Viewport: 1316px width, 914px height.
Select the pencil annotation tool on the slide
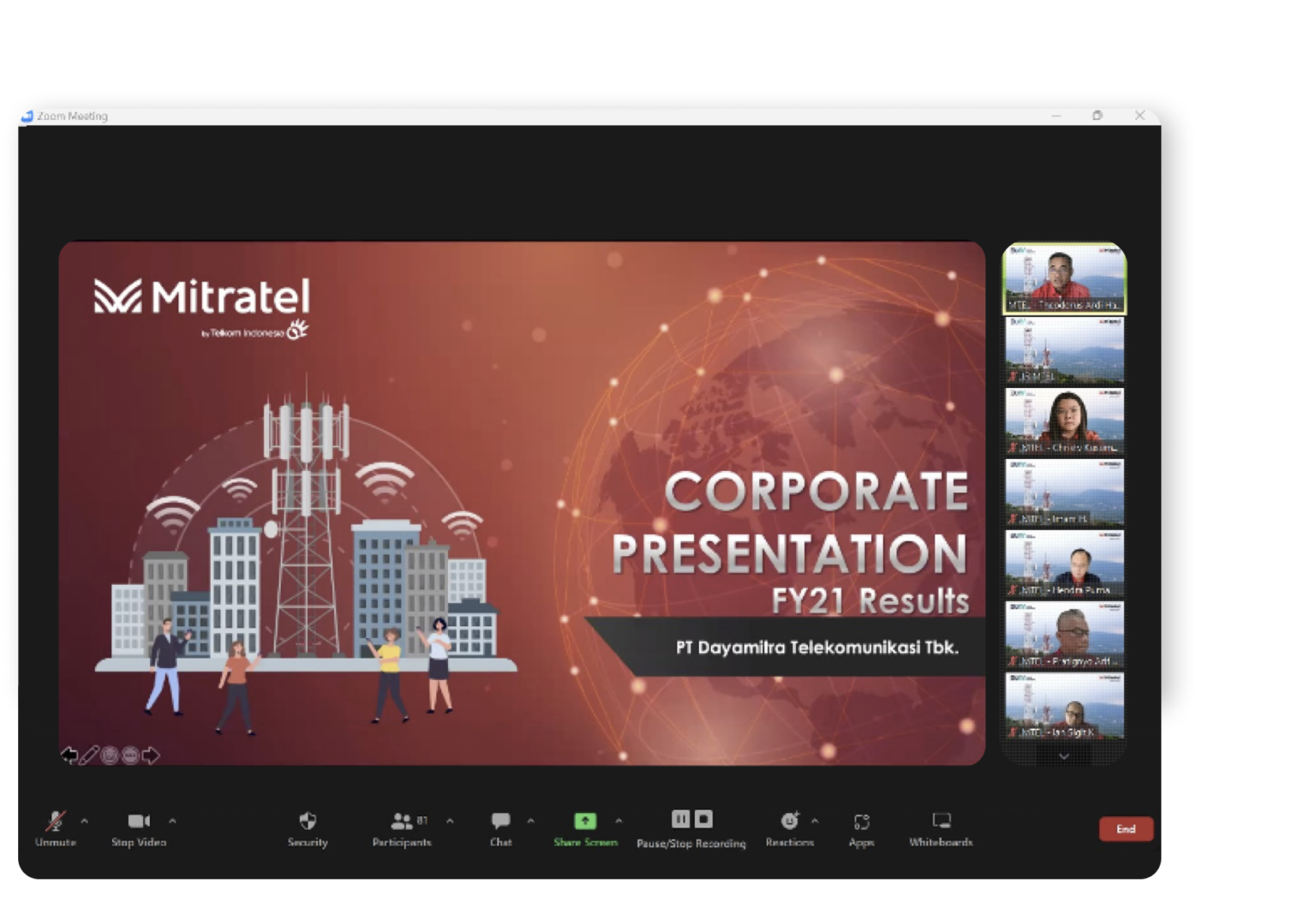tap(88, 756)
